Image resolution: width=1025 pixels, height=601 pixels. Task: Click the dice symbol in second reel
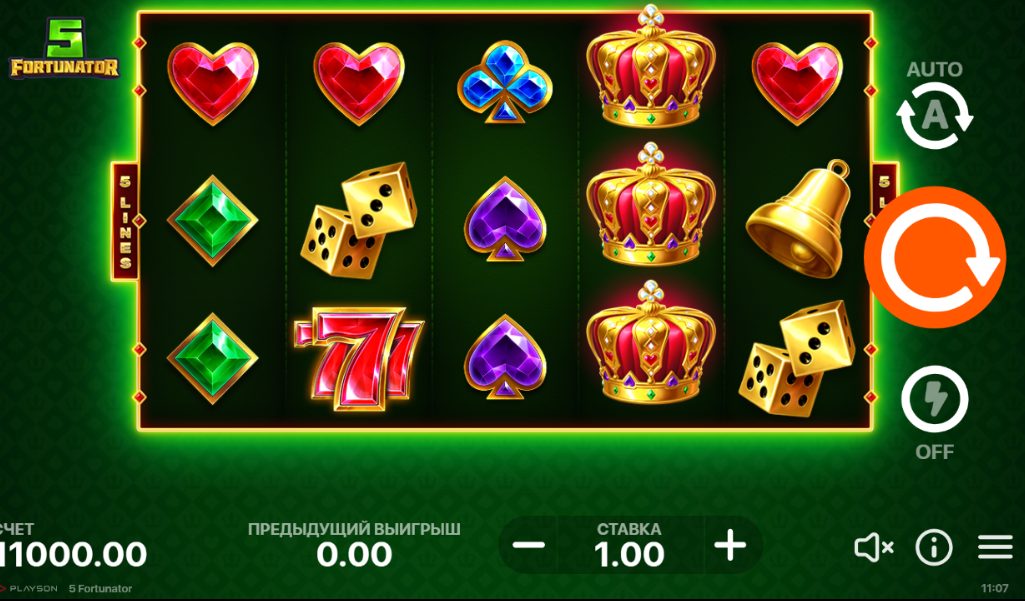pos(359,220)
